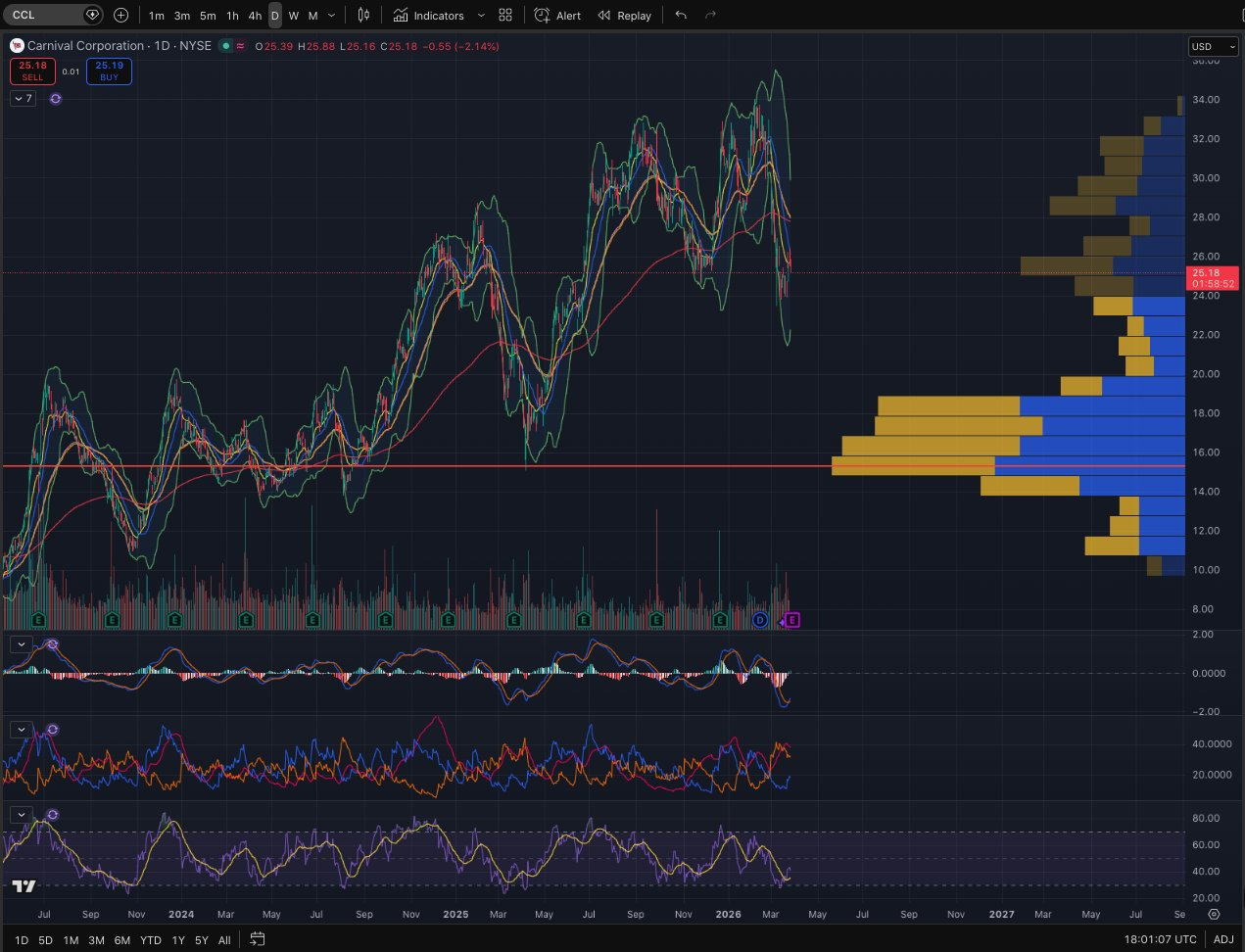The height and width of the screenshot is (952, 1245).
Task: Open the layout templates grid icon
Action: point(505,15)
